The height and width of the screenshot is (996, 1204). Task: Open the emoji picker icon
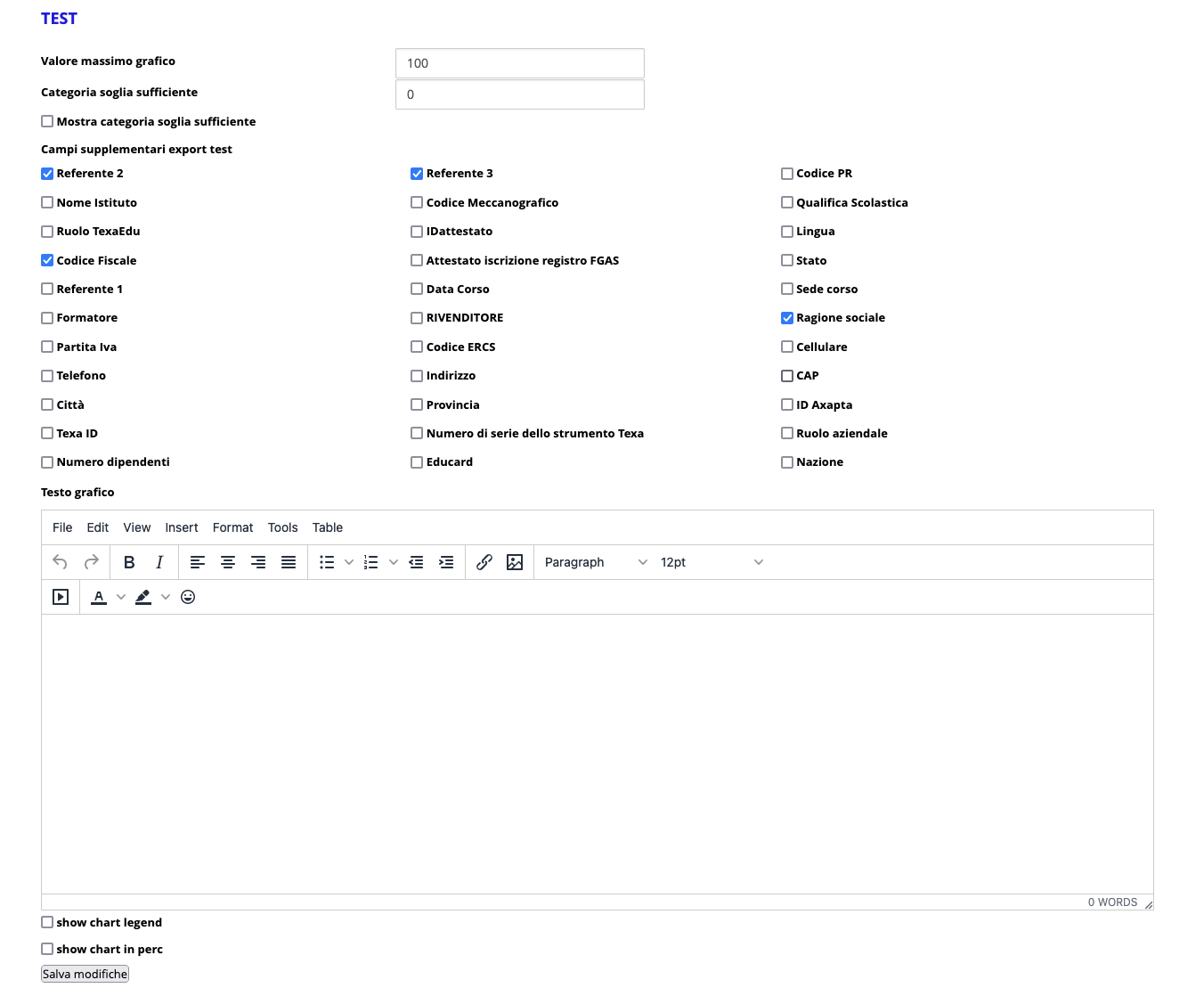pos(188,597)
